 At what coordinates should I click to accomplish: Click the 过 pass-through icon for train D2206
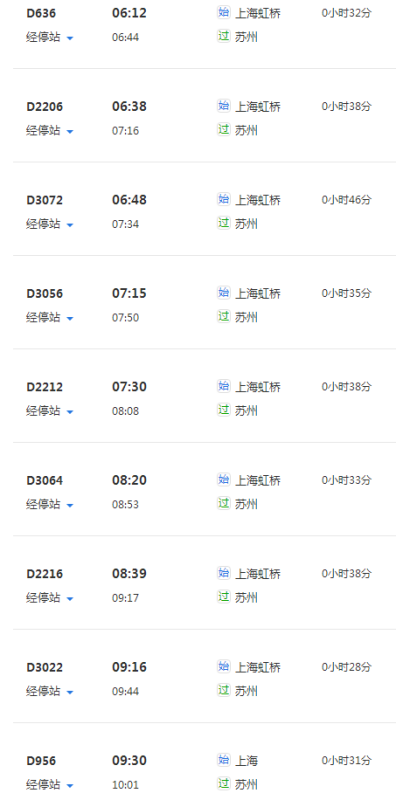click(x=224, y=130)
